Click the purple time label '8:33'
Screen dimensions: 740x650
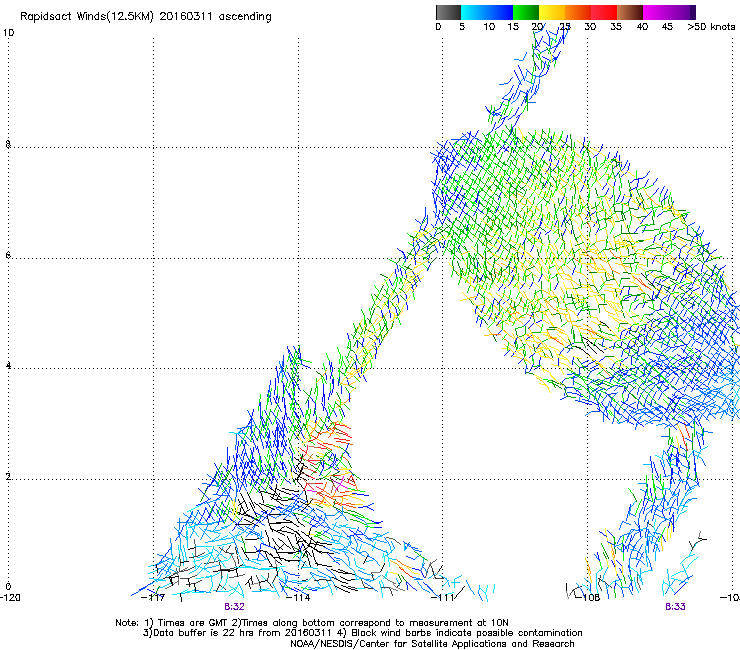tap(675, 607)
